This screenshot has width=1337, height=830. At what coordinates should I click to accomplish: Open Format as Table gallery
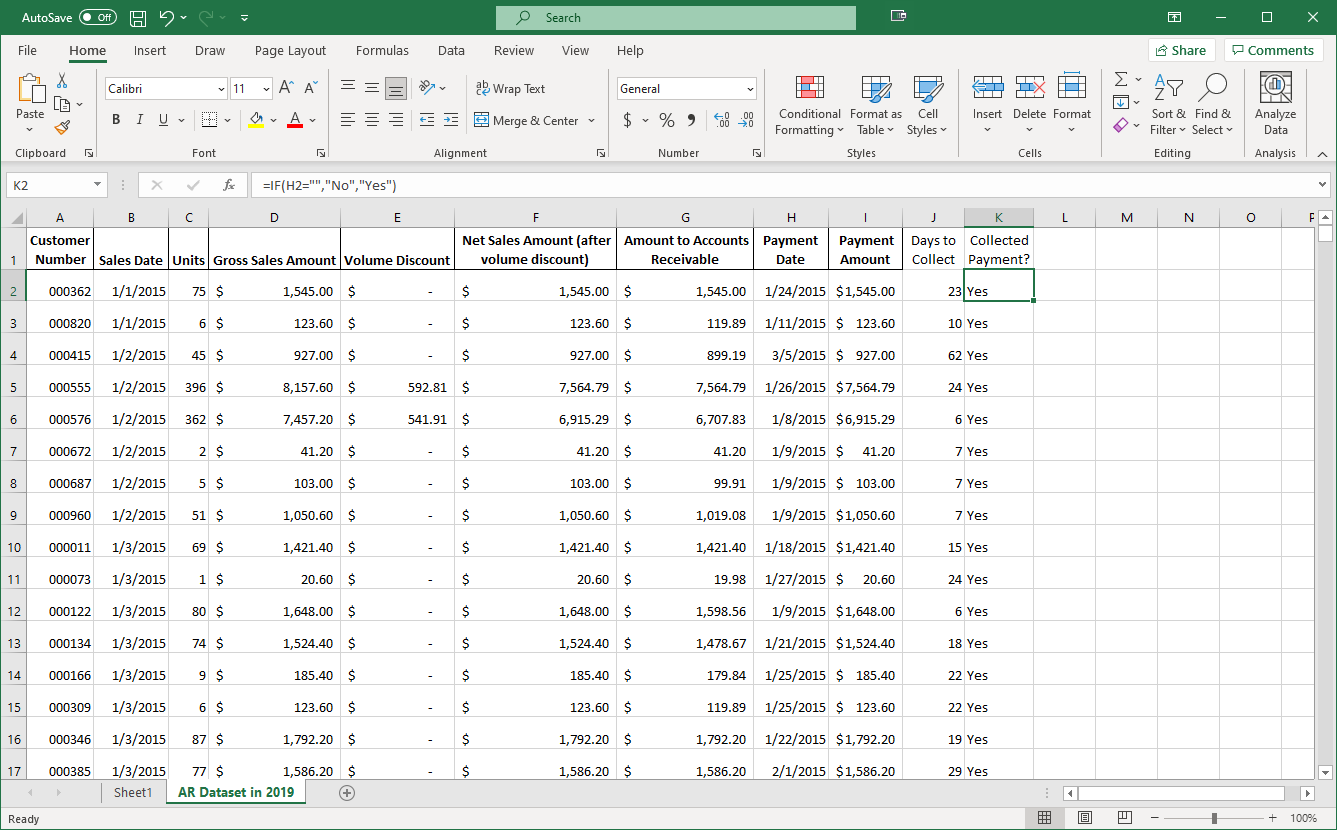pyautogui.click(x=876, y=104)
